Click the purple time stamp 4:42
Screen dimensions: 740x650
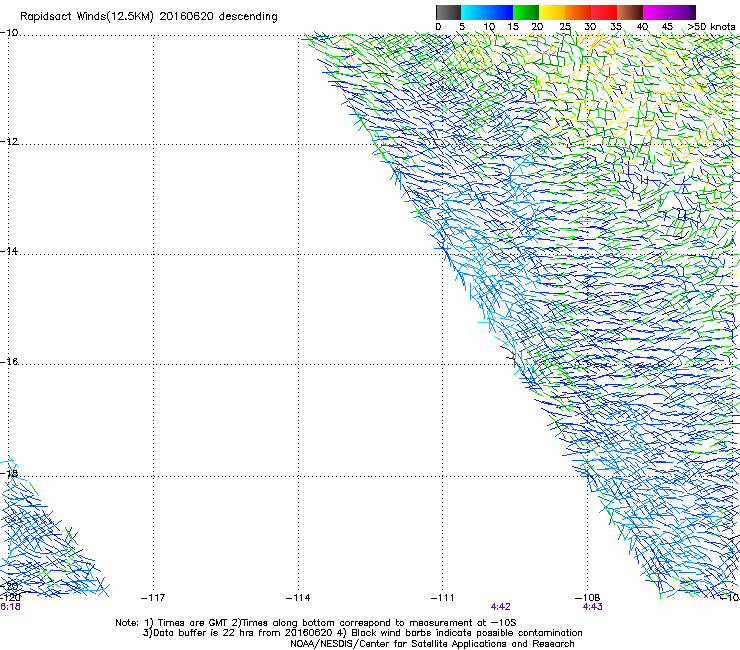(x=500, y=607)
